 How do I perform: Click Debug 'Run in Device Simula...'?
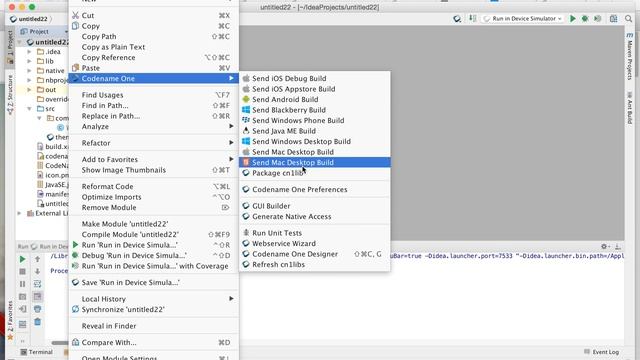click(x=153, y=256)
